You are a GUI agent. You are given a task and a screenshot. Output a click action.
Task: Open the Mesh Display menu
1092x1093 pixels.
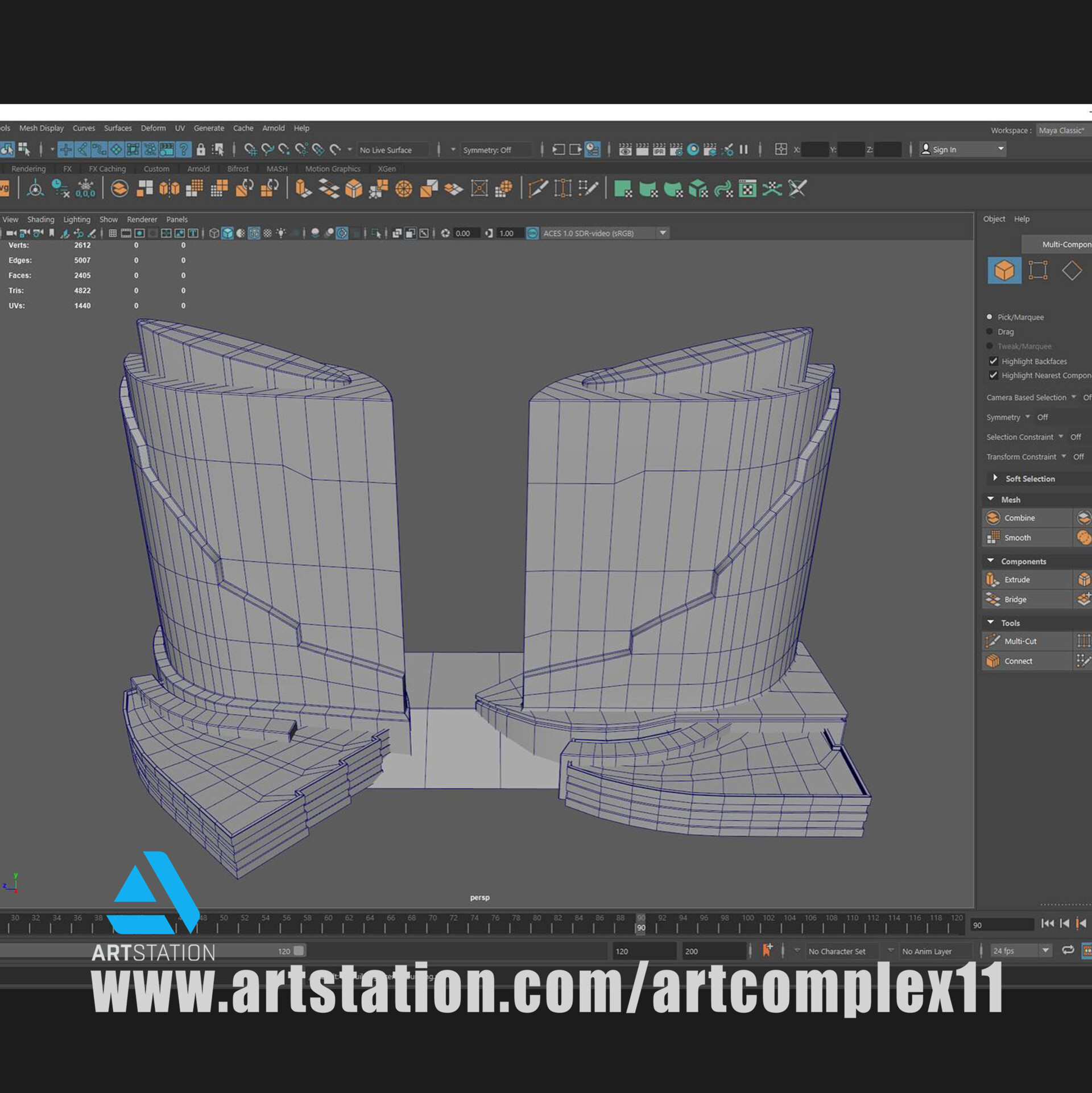[x=40, y=128]
